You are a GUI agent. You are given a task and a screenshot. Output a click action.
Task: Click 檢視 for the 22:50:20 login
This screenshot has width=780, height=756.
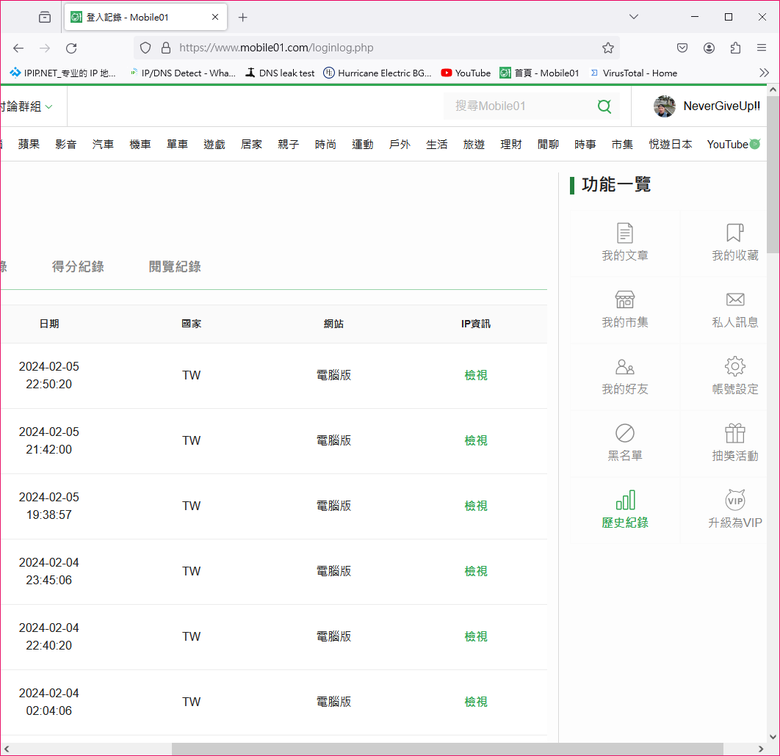(476, 375)
